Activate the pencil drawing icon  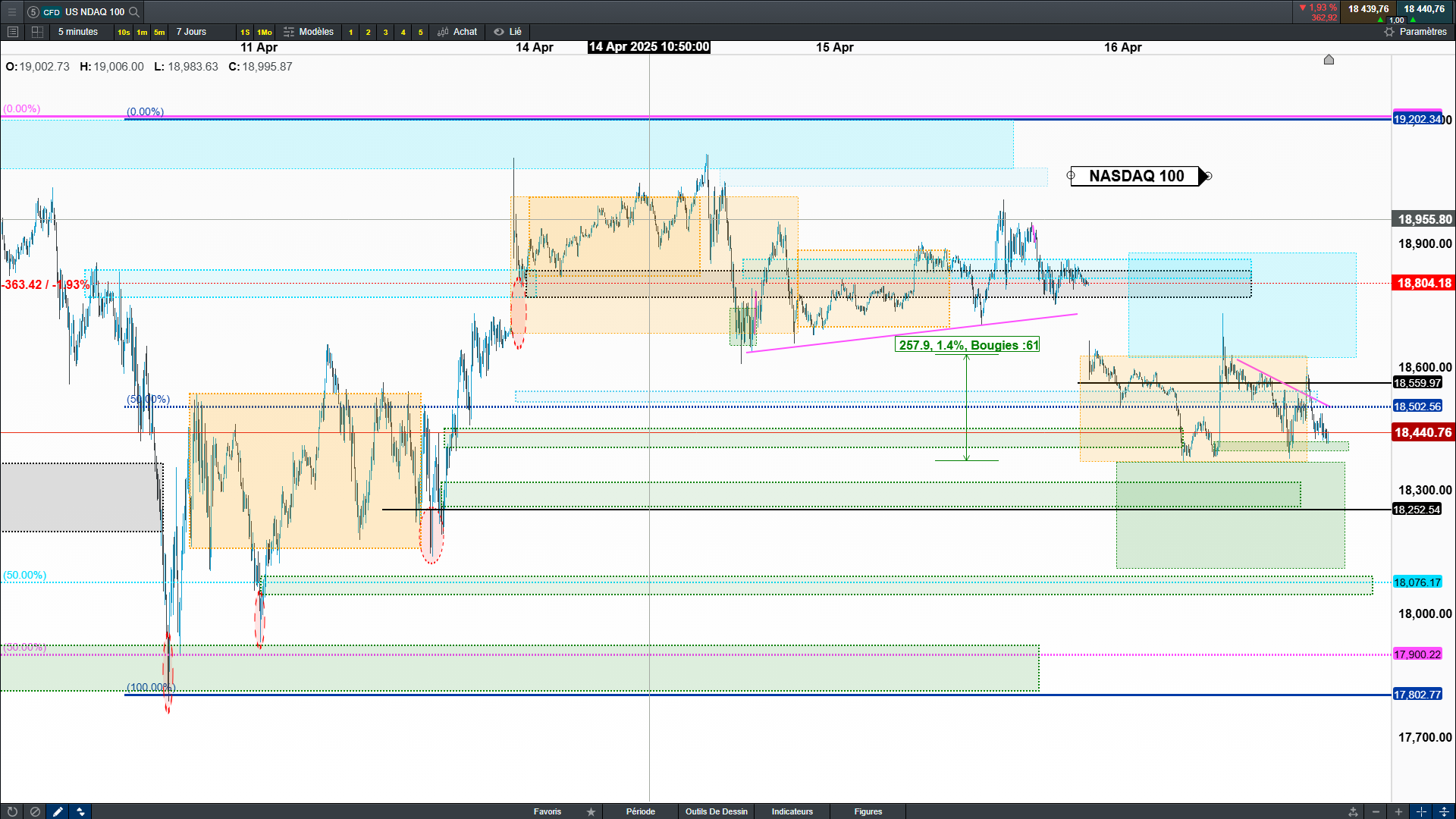(58, 811)
